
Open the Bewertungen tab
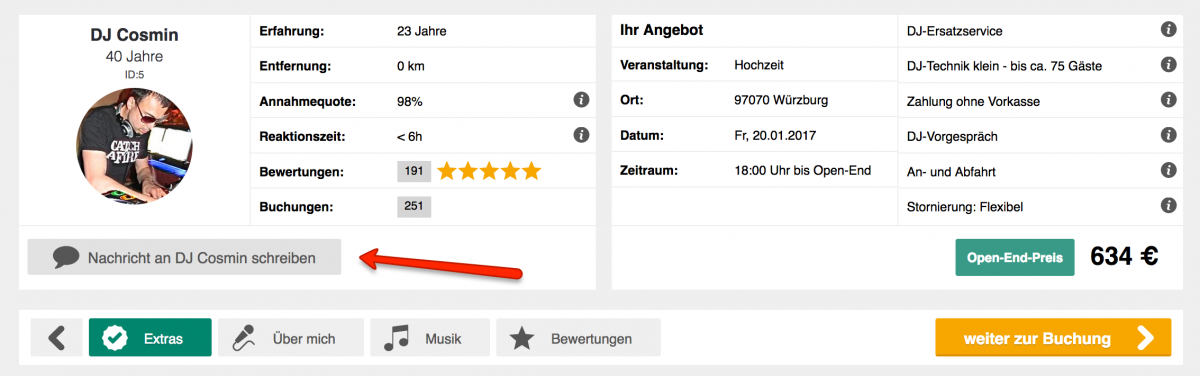[x=578, y=338]
